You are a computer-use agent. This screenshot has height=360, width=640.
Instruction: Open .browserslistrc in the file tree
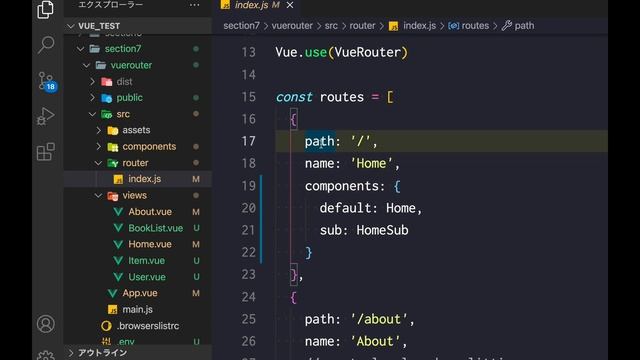(x=138, y=326)
